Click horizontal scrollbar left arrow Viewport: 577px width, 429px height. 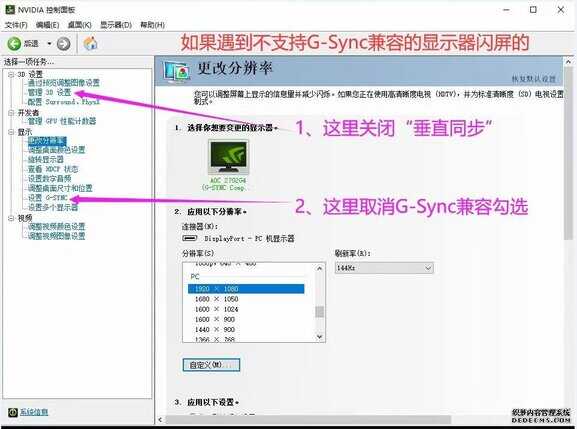click(160, 419)
